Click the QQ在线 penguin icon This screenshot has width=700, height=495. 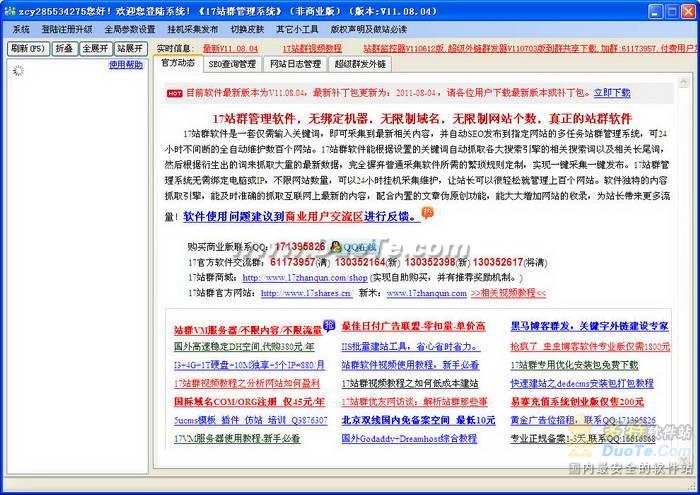click(x=336, y=246)
